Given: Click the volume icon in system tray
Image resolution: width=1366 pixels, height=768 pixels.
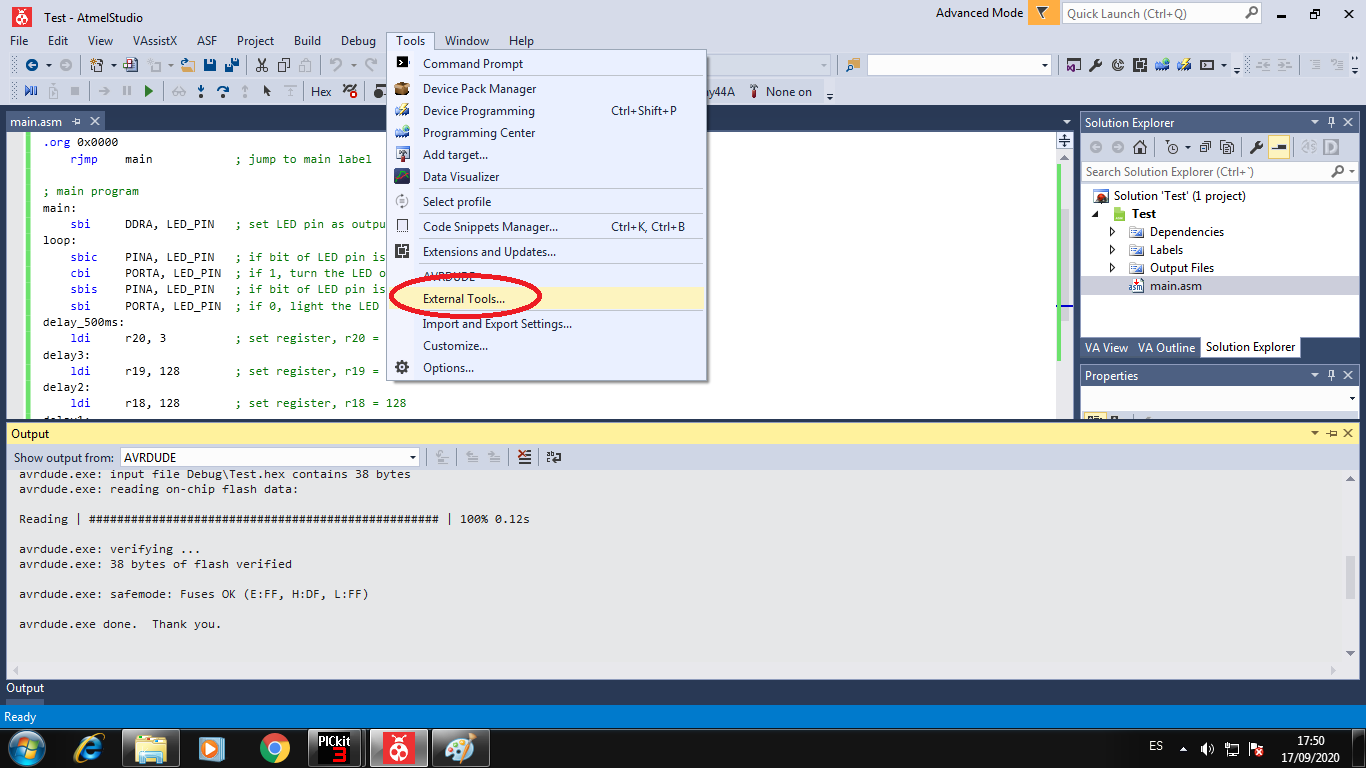Looking at the screenshot, I should pyautogui.click(x=1207, y=748).
